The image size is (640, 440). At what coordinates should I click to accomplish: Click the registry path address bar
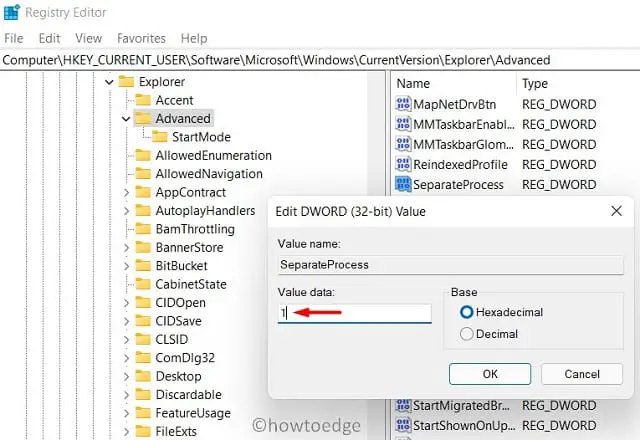(x=320, y=60)
